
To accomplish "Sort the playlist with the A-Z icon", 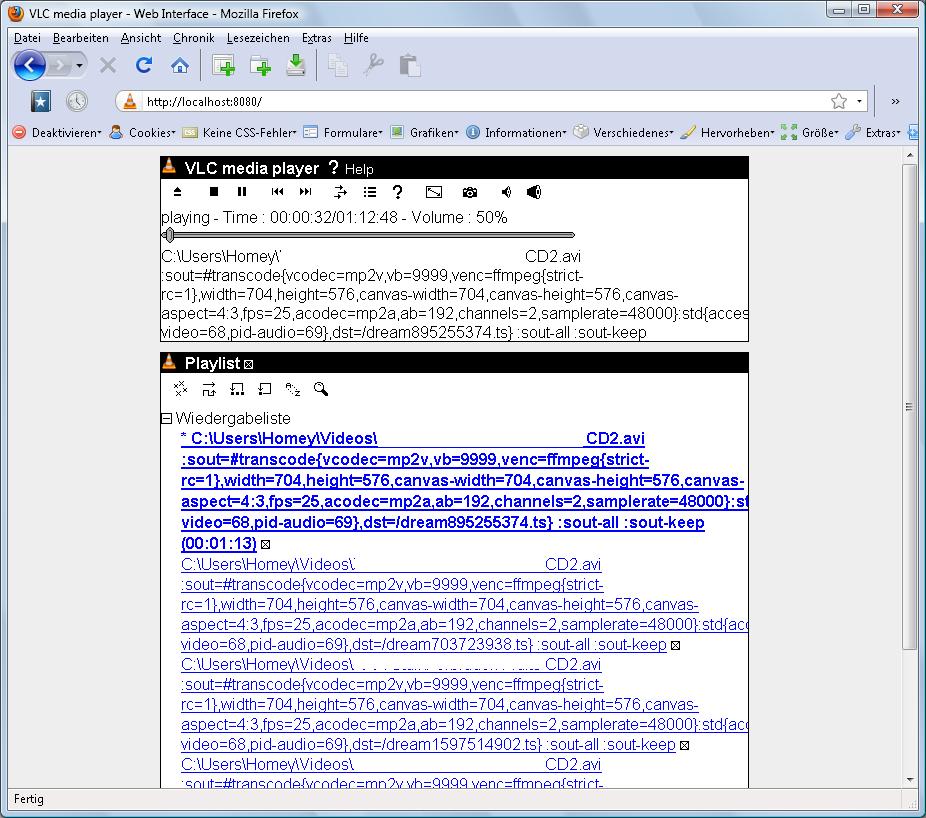I will point(293,389).
